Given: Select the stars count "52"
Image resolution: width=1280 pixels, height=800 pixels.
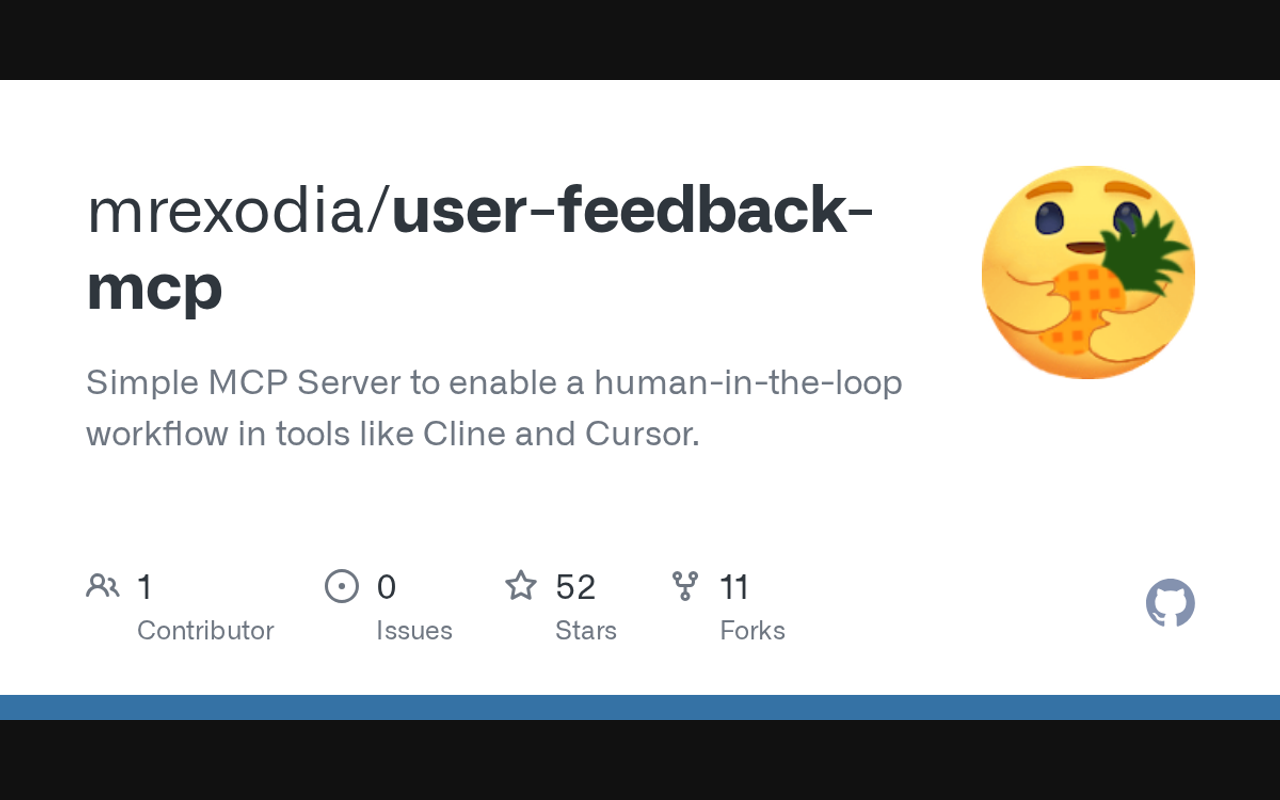Looking at the screenshot, I should (x=575, y=587).
